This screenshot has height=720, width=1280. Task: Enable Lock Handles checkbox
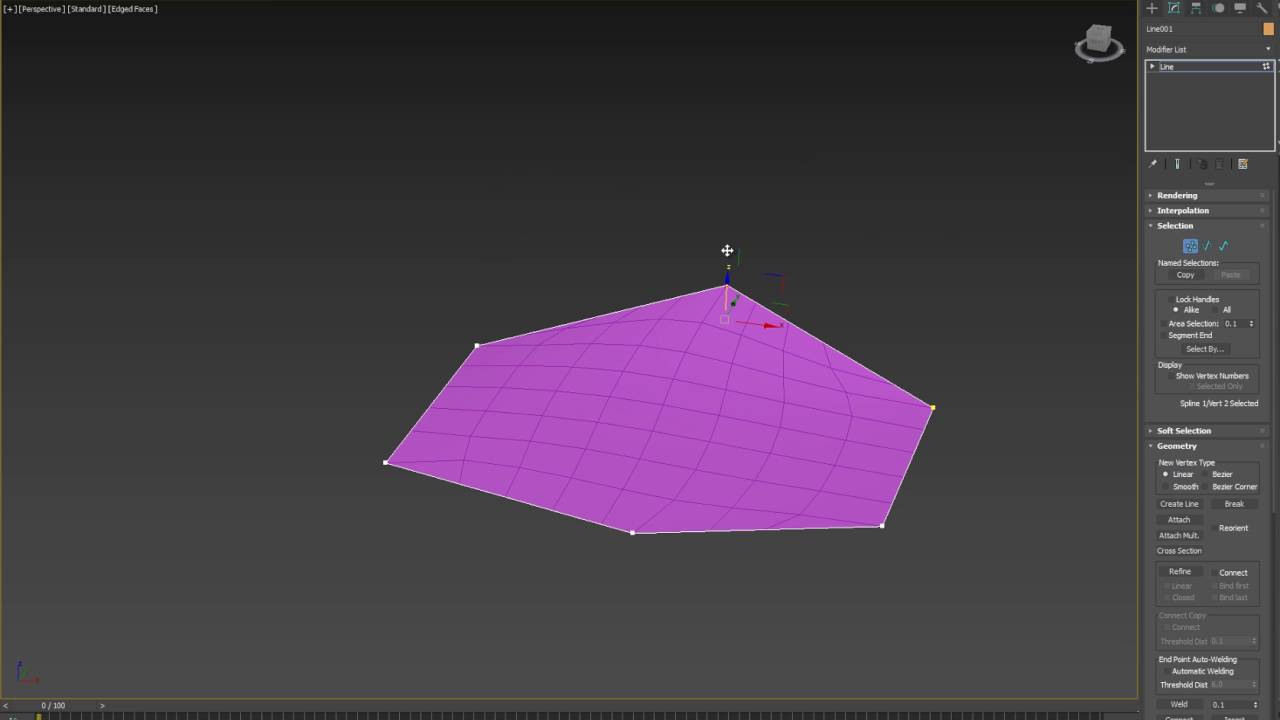click(x=1172, y=299)
